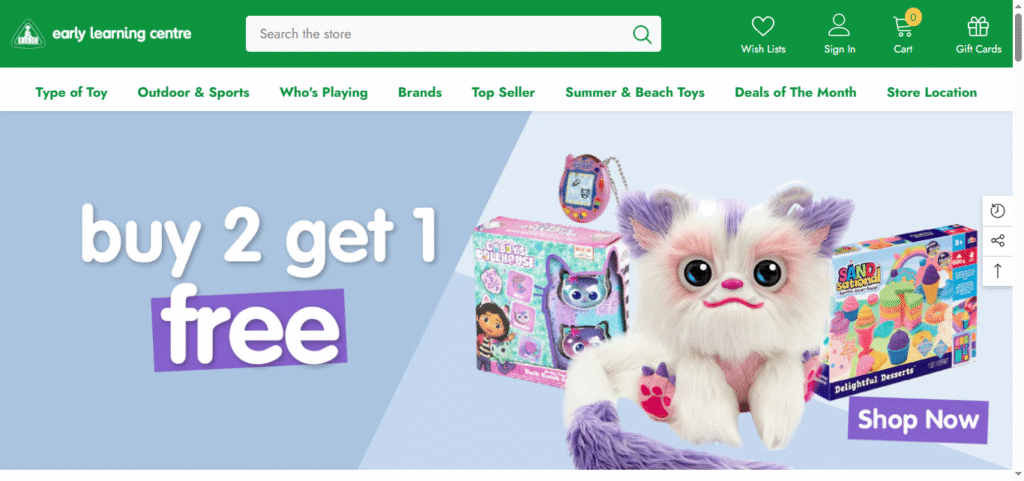Viewport: 1024px width, 481px height.
Task: Go to Summer & Beach Toys
Action: click(635, 93)
